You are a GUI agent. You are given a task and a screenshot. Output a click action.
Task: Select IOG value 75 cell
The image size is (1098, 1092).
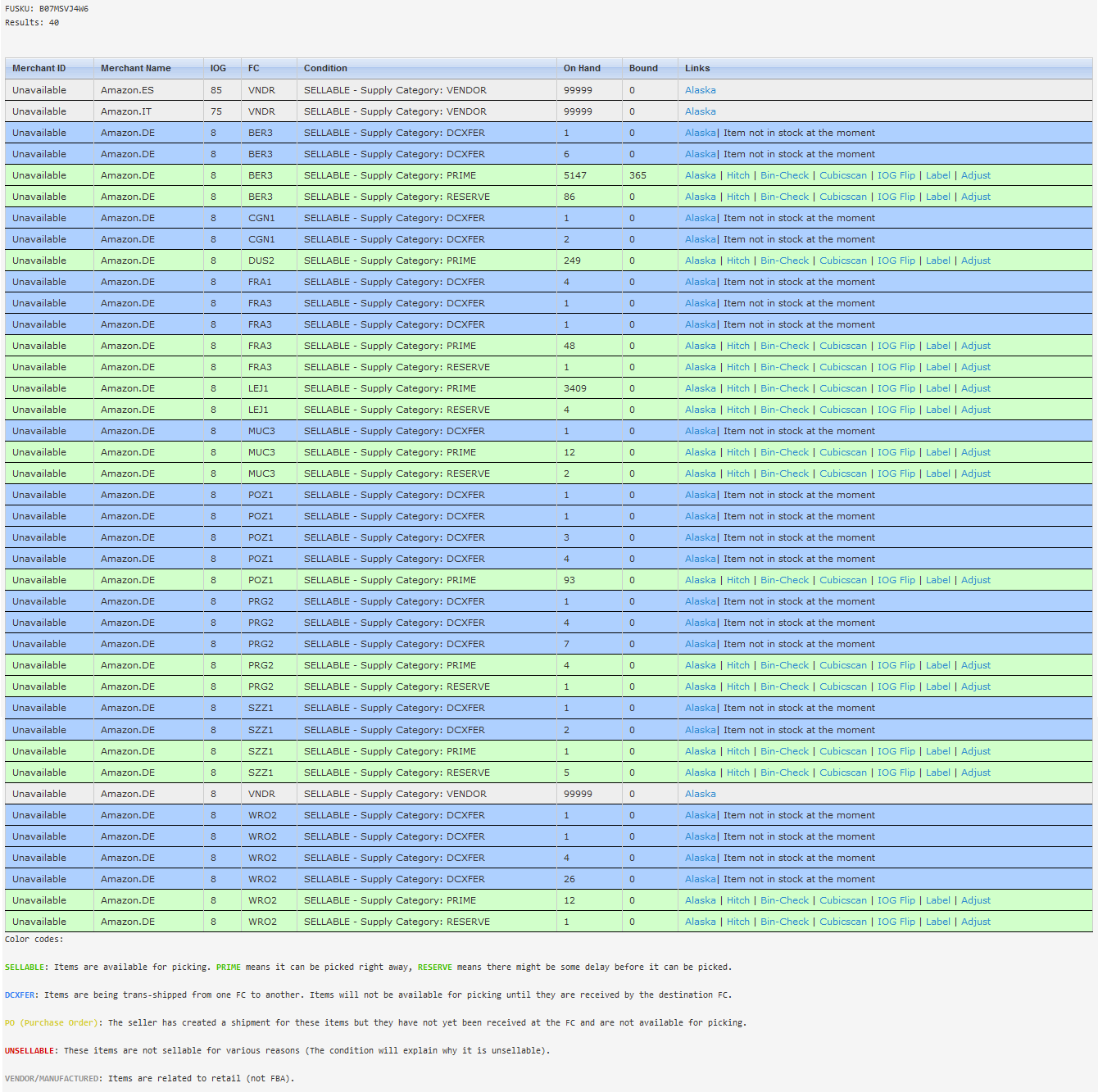(x=222, y=111)
